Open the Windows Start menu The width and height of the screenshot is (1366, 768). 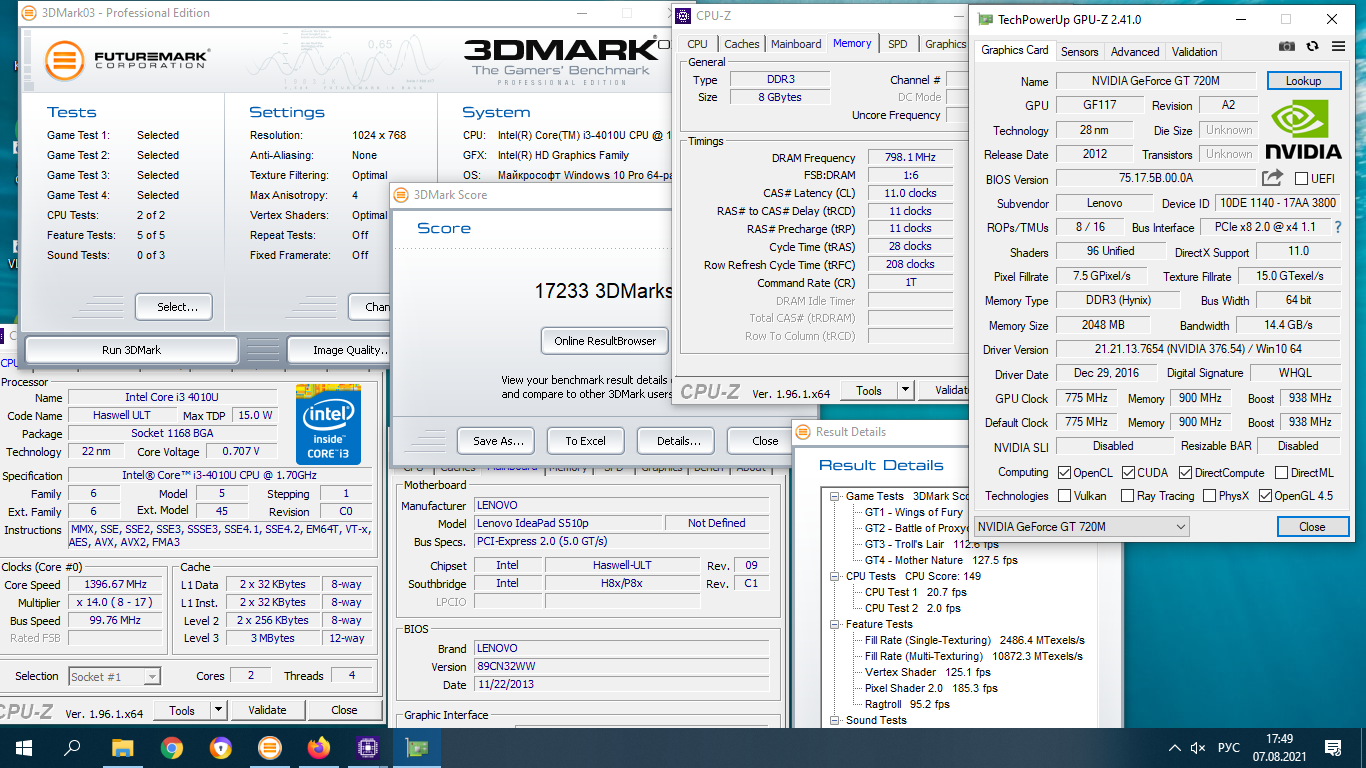23,747
